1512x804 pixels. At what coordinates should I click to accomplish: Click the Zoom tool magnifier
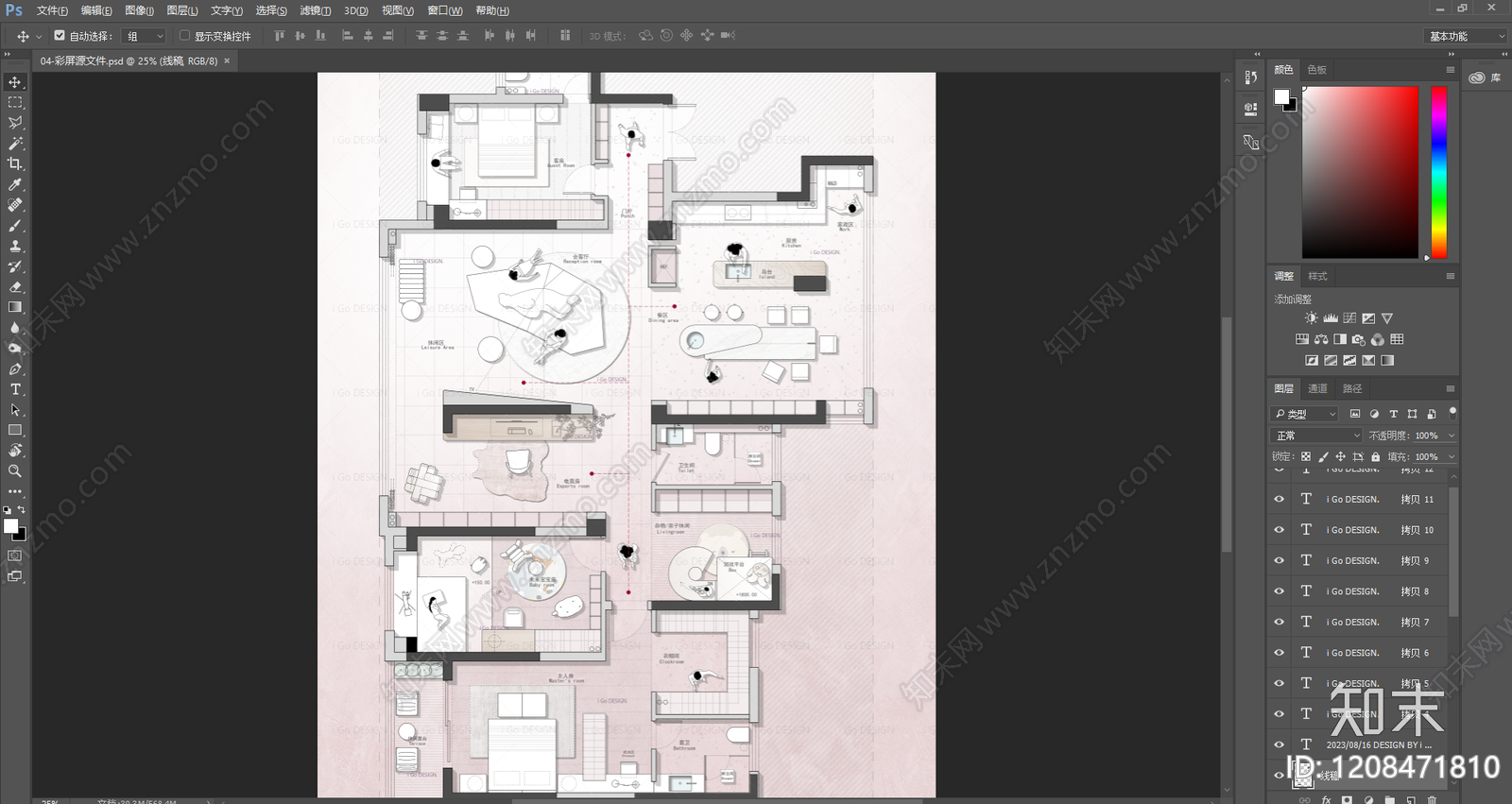15,470
